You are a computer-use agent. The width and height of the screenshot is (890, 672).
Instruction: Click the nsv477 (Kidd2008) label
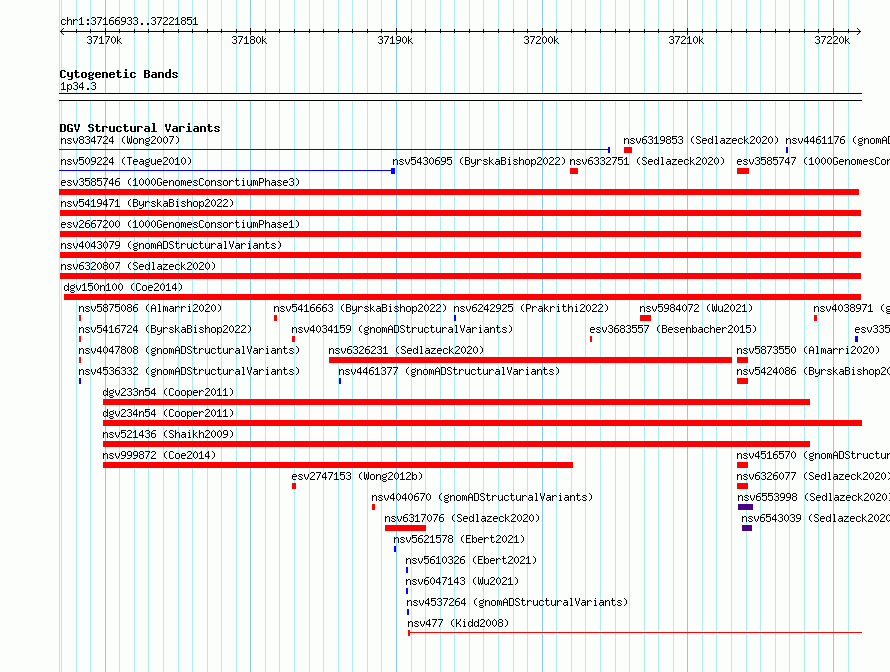tap(458, 623)
